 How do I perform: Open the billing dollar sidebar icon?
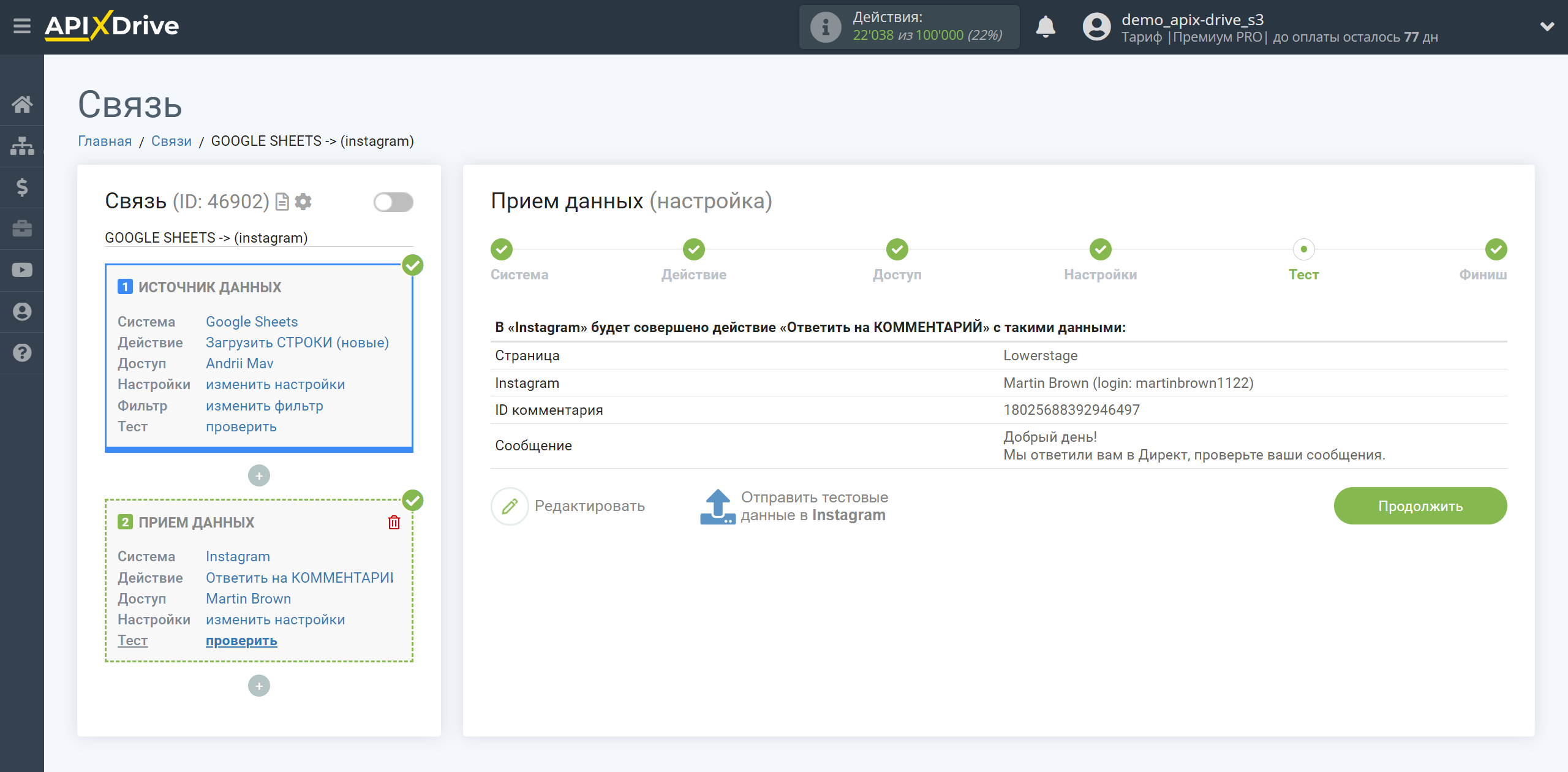[x=22, y=187]
